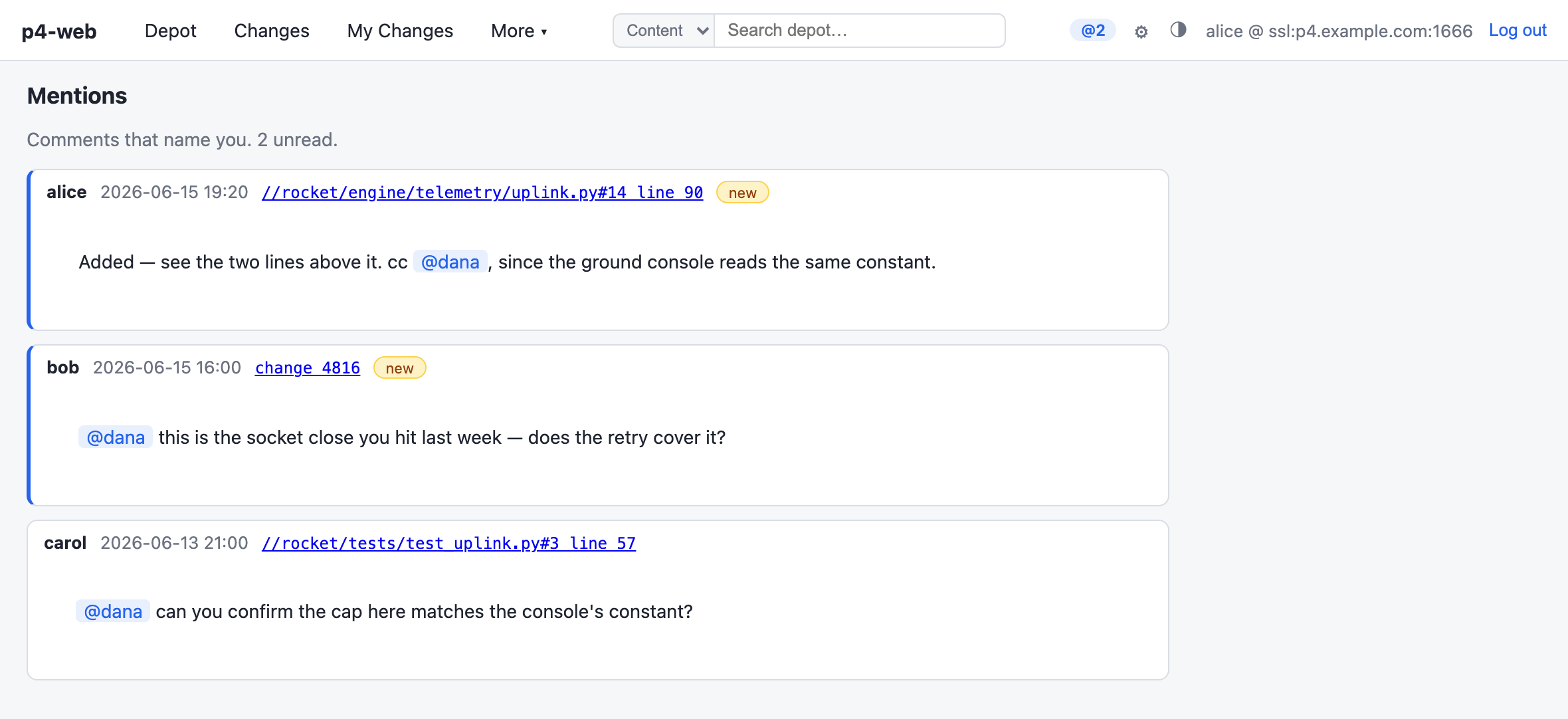The image size is (1568, 719).
Task: Click timestamp 2026-06-15 16:00
Action: [167, 367]
